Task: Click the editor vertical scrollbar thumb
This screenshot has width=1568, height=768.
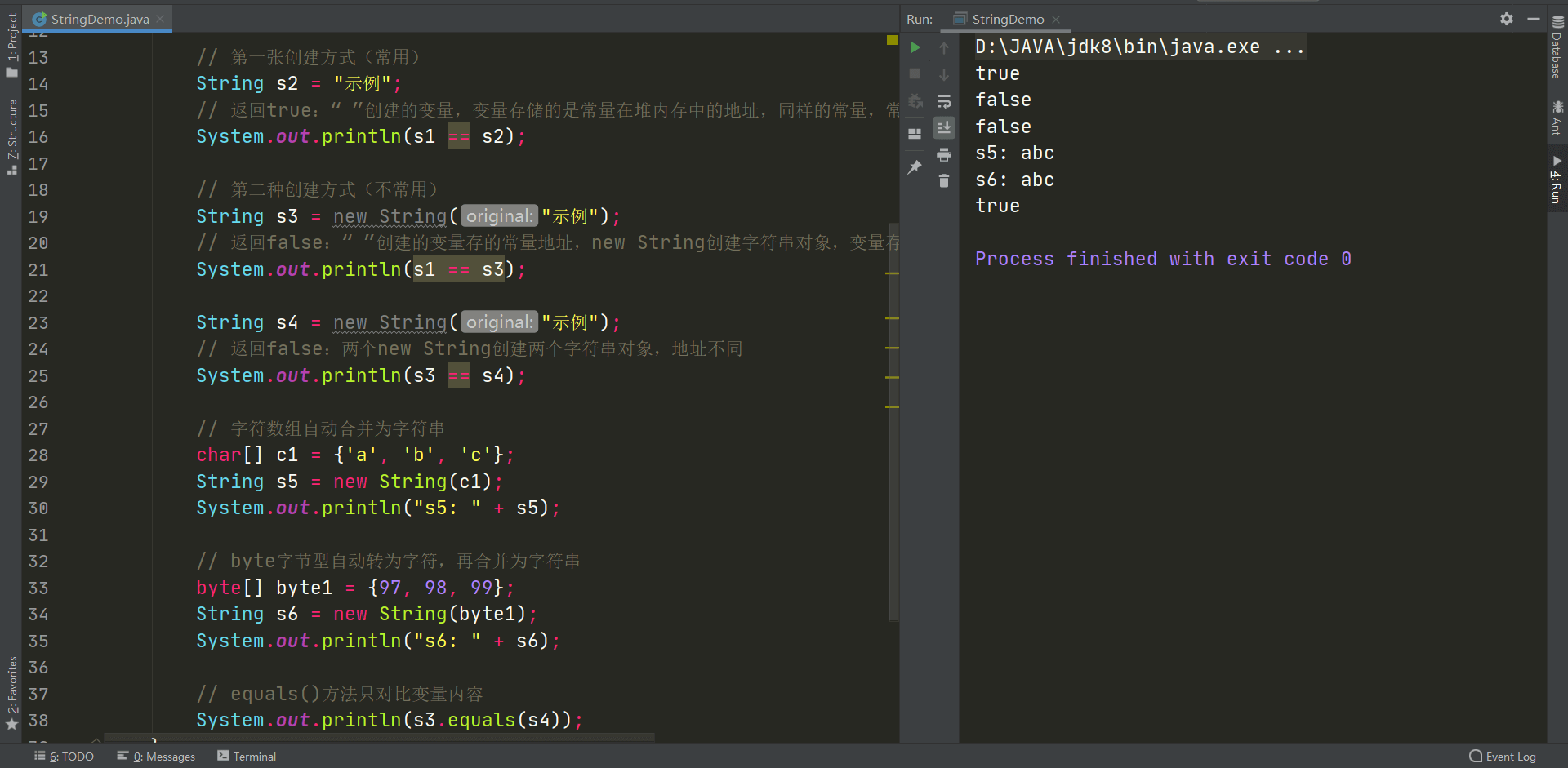Action: tap(893, 420)
